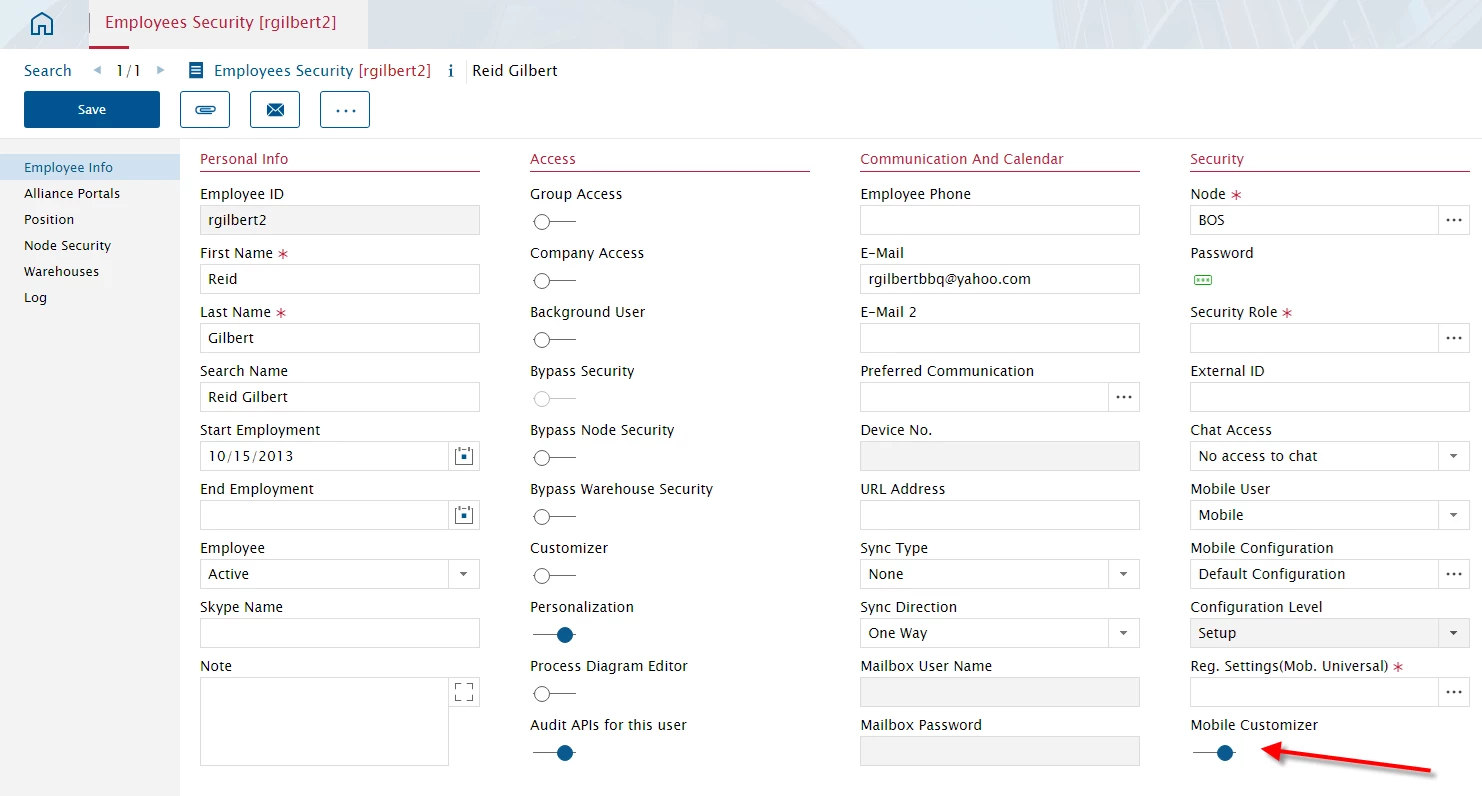Click the envelope email icon button
1482x796 pixels.
[x=275, y=110]
